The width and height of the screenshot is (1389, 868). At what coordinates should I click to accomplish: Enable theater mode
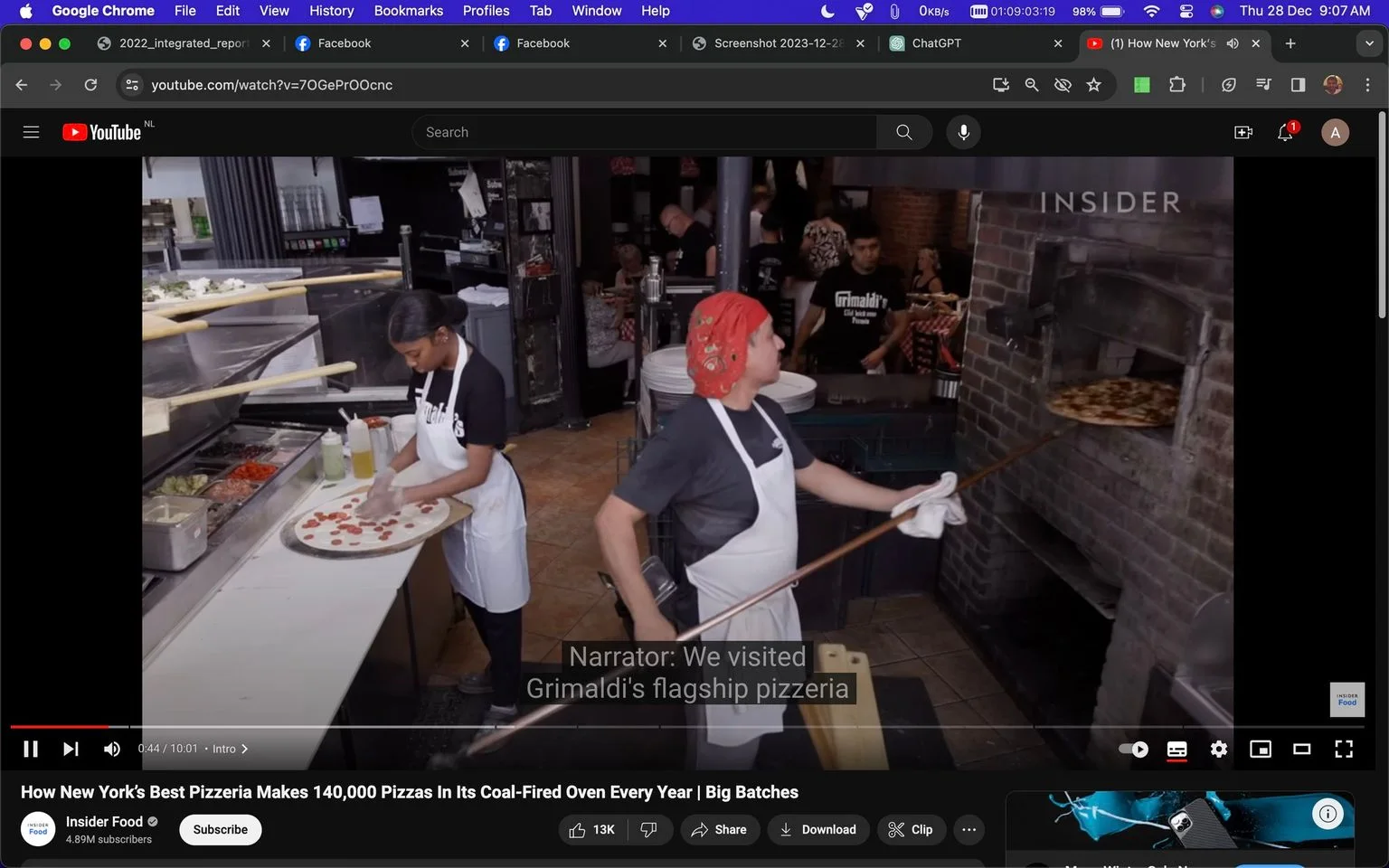point(1302,749)
